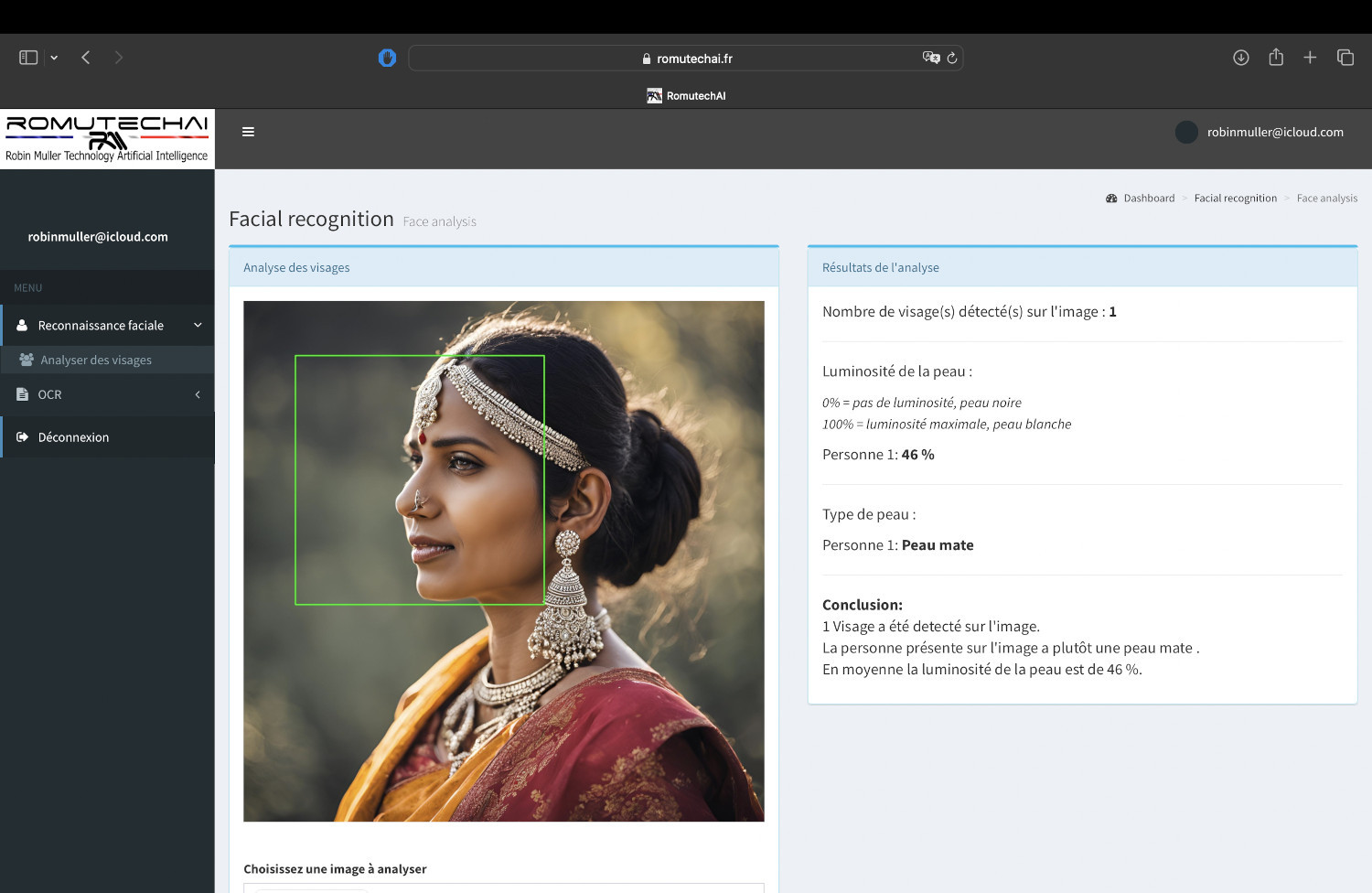
Task: Select Analyser des visages menu item
Action: (x=96, y=360)
